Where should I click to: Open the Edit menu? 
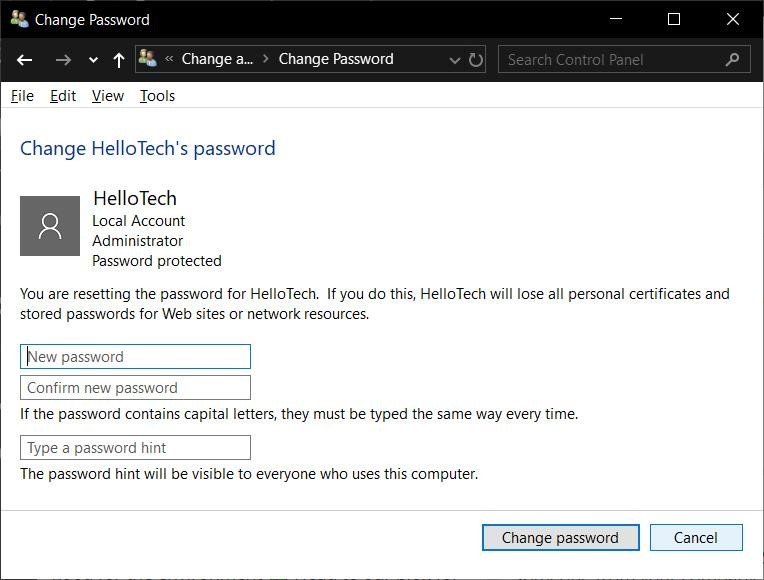[x=63, y=96]
